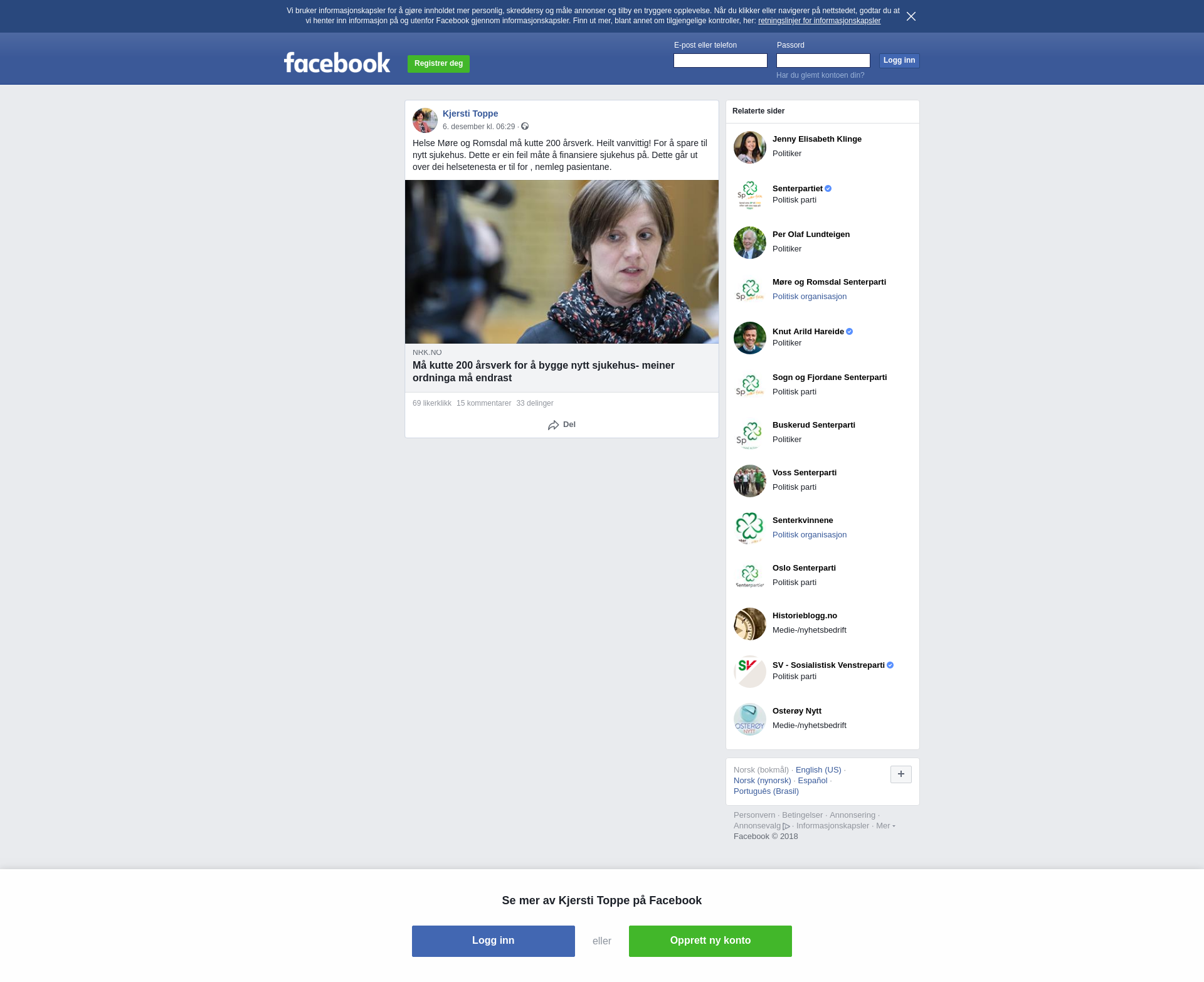Image resolution: width=1204 pixels, height=982 pixels.
Task: Open Møre og Romsdal Senterparti logo
Action: pos(750,290)
